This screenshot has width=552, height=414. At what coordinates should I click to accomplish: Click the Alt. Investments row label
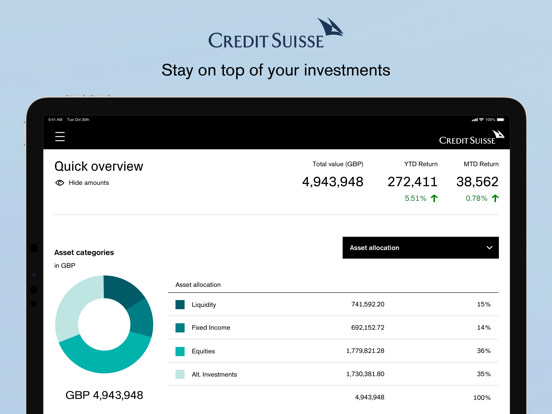[214, 374]
